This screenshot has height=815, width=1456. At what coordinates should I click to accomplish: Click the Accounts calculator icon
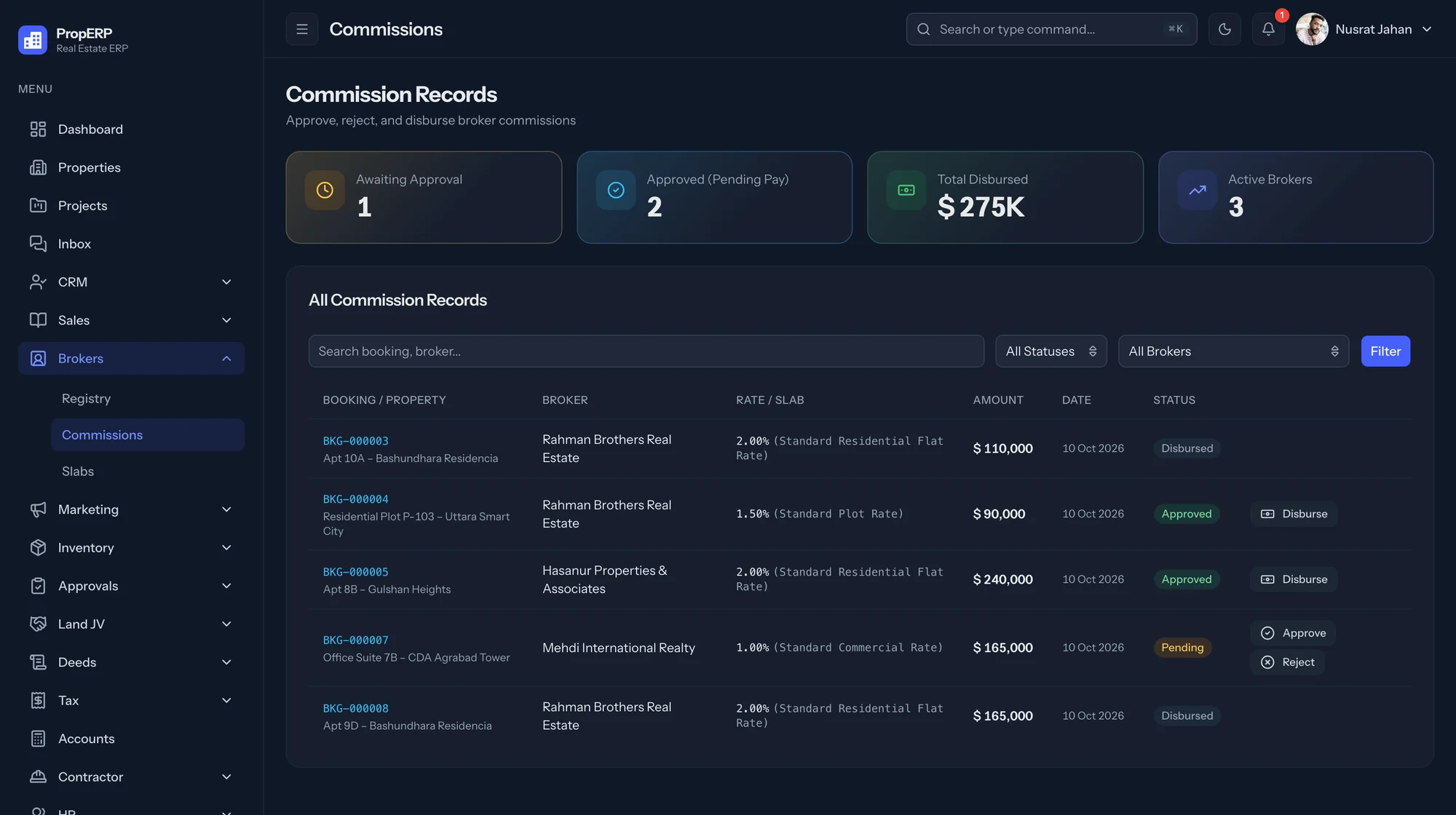pos(38,739)
